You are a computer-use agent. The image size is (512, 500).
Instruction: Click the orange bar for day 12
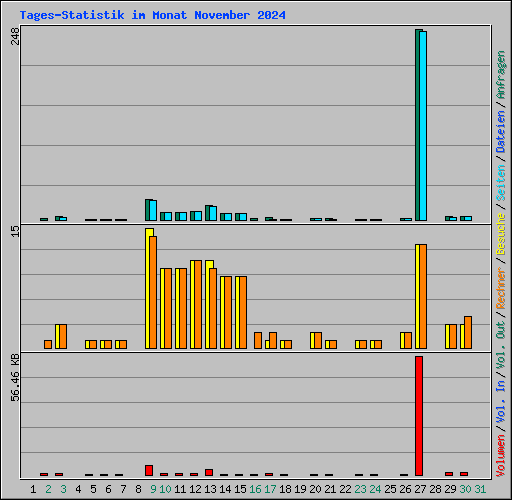pos(198,305)
